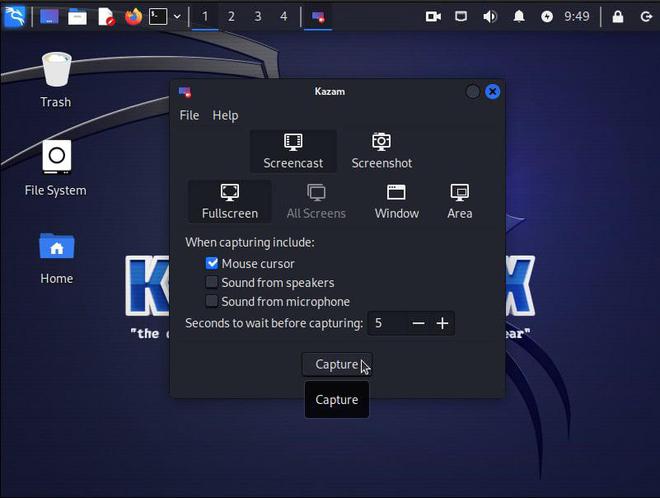Increase wait seconds with plus button
660x498 pixels.
[442, 323]
